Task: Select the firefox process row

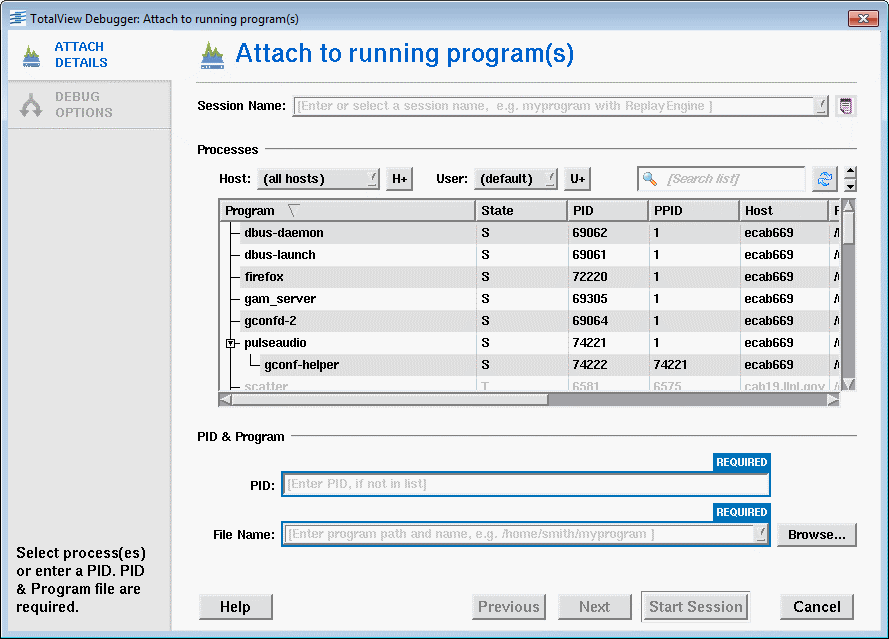Action: tap(530, 277)
